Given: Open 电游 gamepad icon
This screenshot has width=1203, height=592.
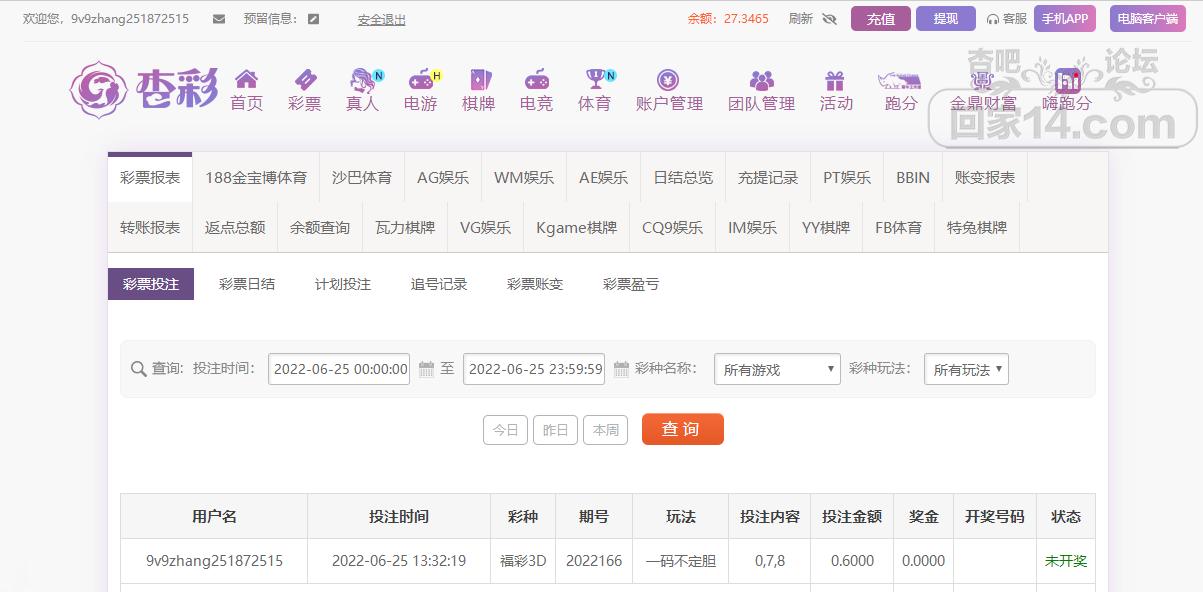Looking at the screenshot, I should [421, 79].
